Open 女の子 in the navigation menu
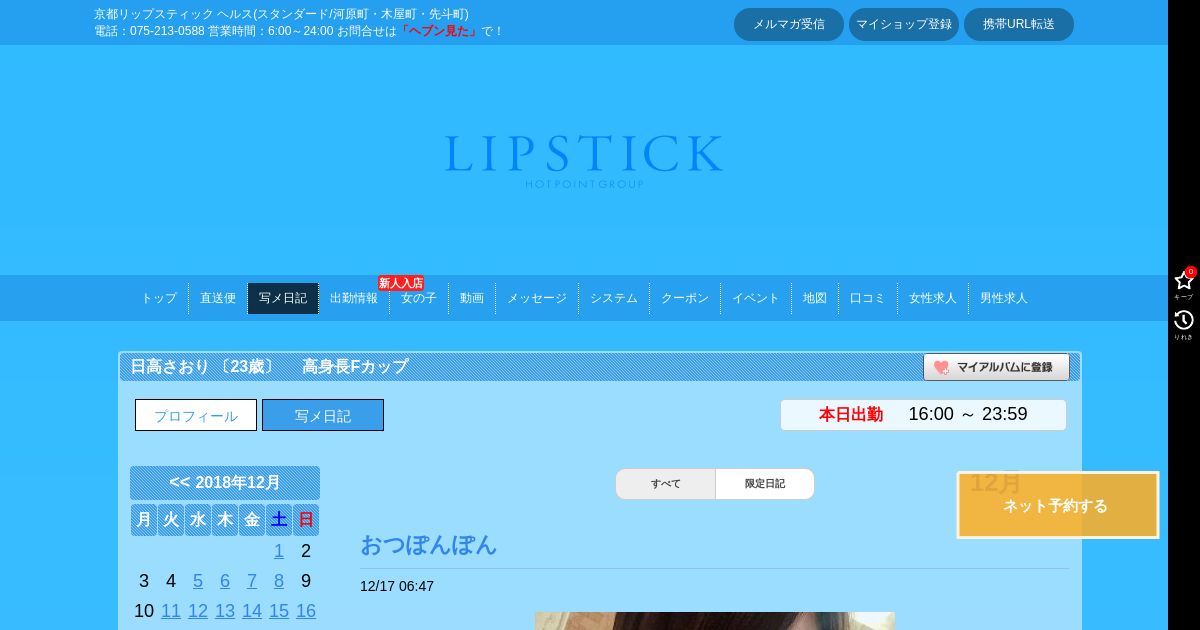This screenshot has height=630, width=1200. (x=419, y=298)
